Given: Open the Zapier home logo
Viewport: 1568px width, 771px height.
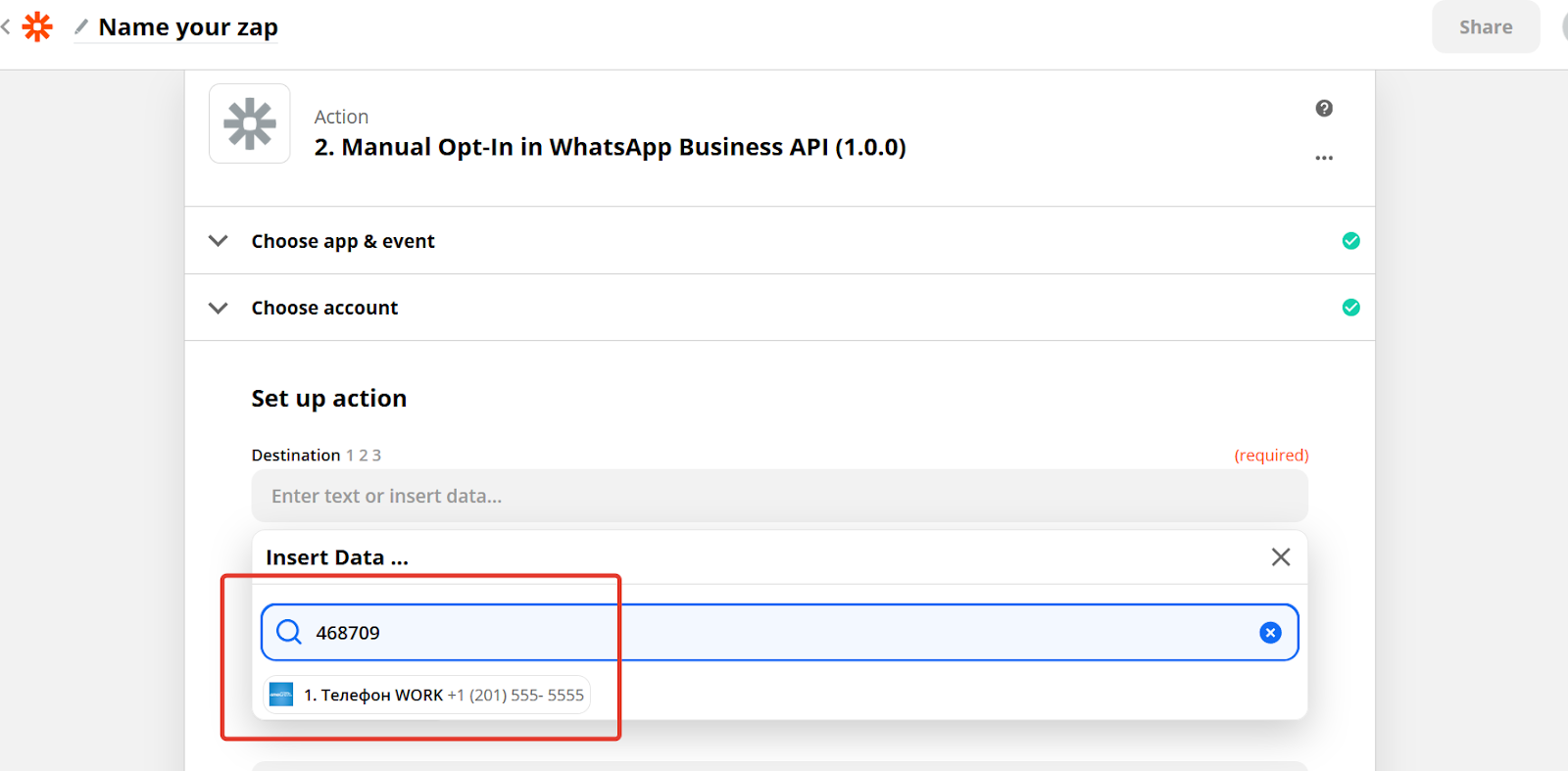Looking at the screenshot, I should 37,26.
